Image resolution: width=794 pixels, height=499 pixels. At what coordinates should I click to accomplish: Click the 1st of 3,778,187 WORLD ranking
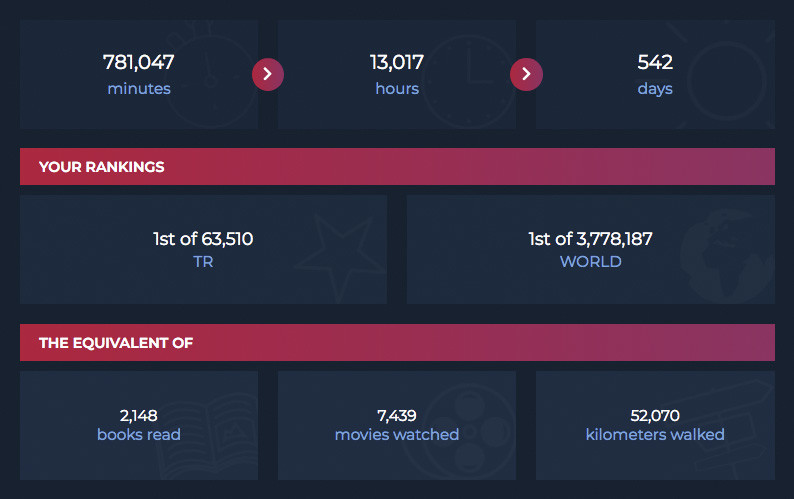point(590,250)
